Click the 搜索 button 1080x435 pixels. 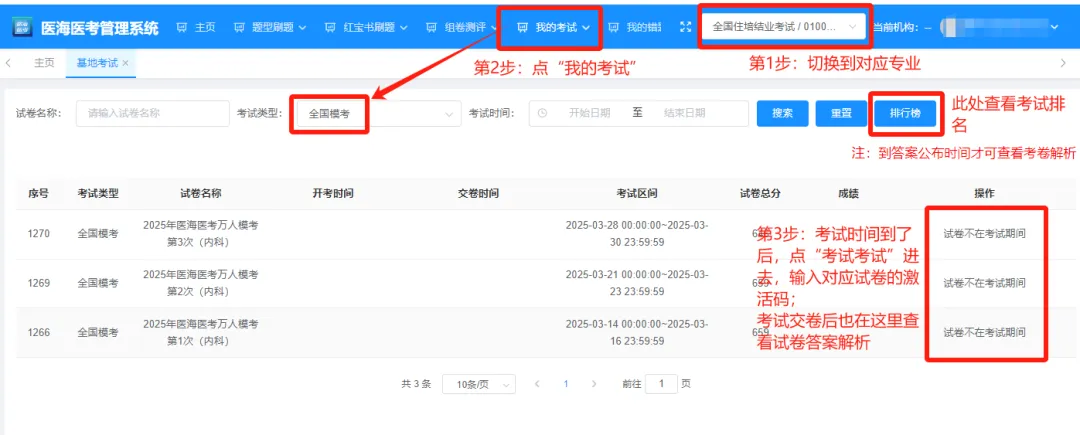(782, 114)
